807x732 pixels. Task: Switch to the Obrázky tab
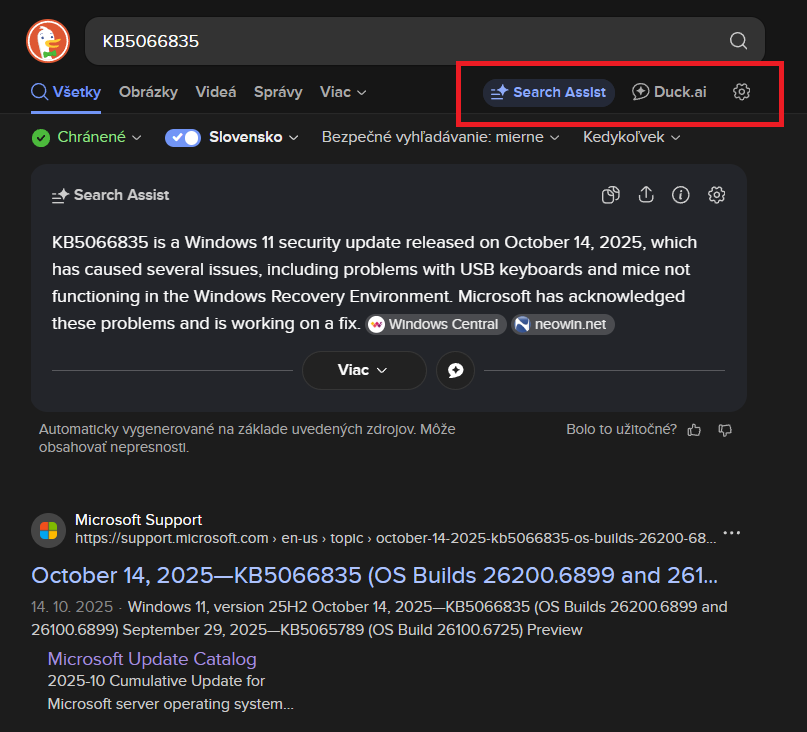(148, 92)
